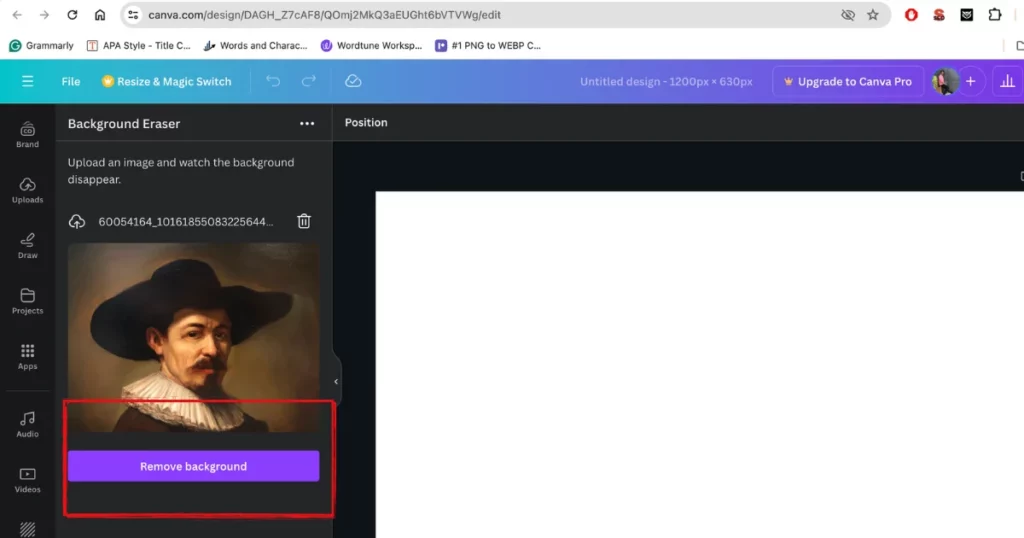
Task: Open the Audio sidebar panel
Action: (27, 424)
